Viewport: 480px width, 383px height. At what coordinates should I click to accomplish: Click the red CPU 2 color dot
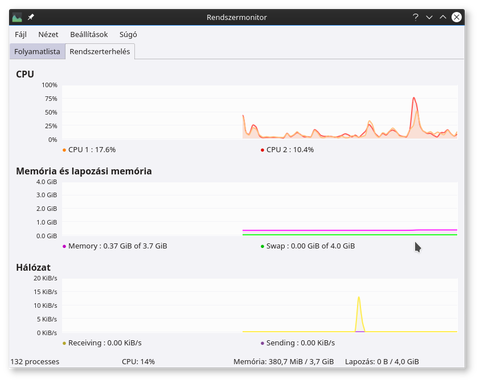click(262, 150)
